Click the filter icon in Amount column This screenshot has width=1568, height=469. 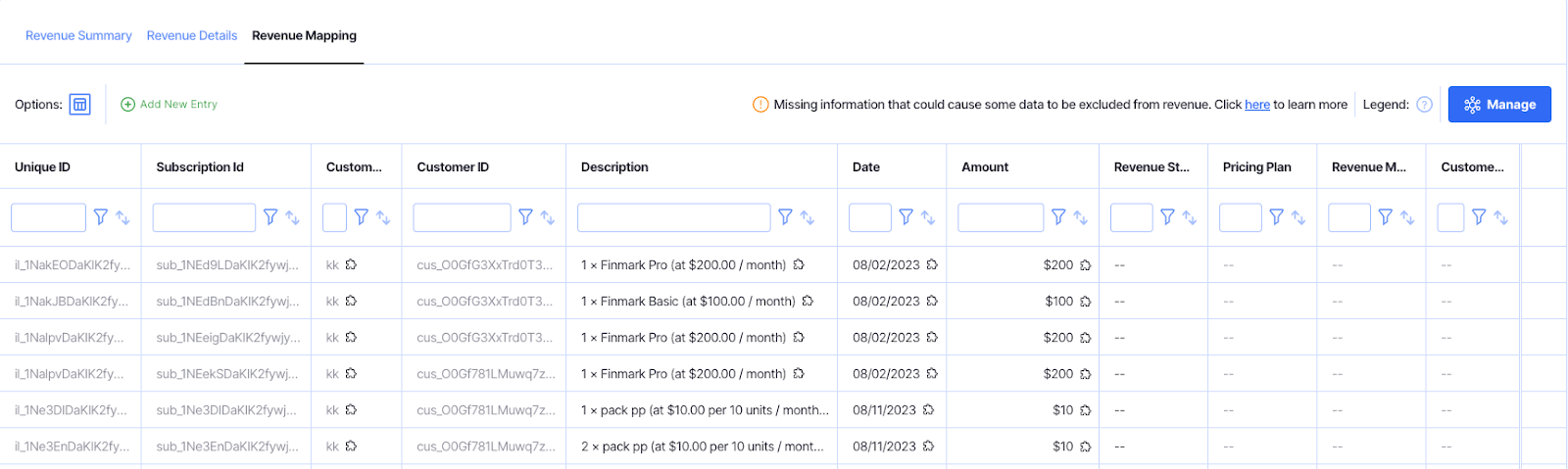pos(1058,217)
